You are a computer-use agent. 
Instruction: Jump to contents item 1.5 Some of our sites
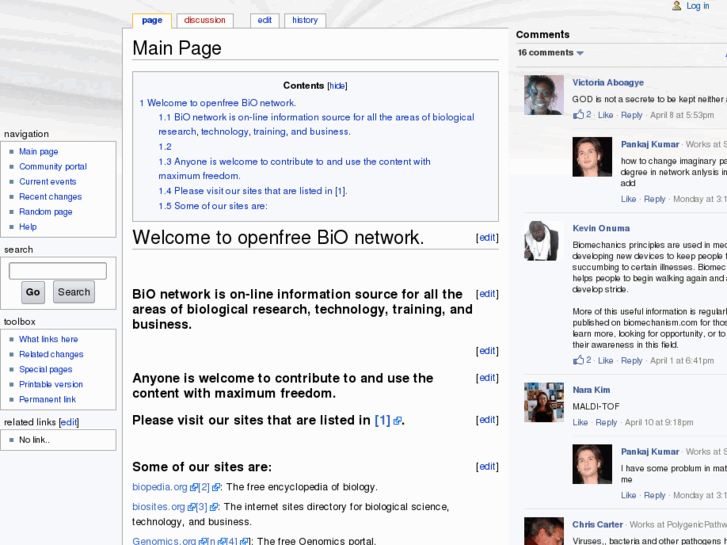pyautogui.click(x=213, y=206)
